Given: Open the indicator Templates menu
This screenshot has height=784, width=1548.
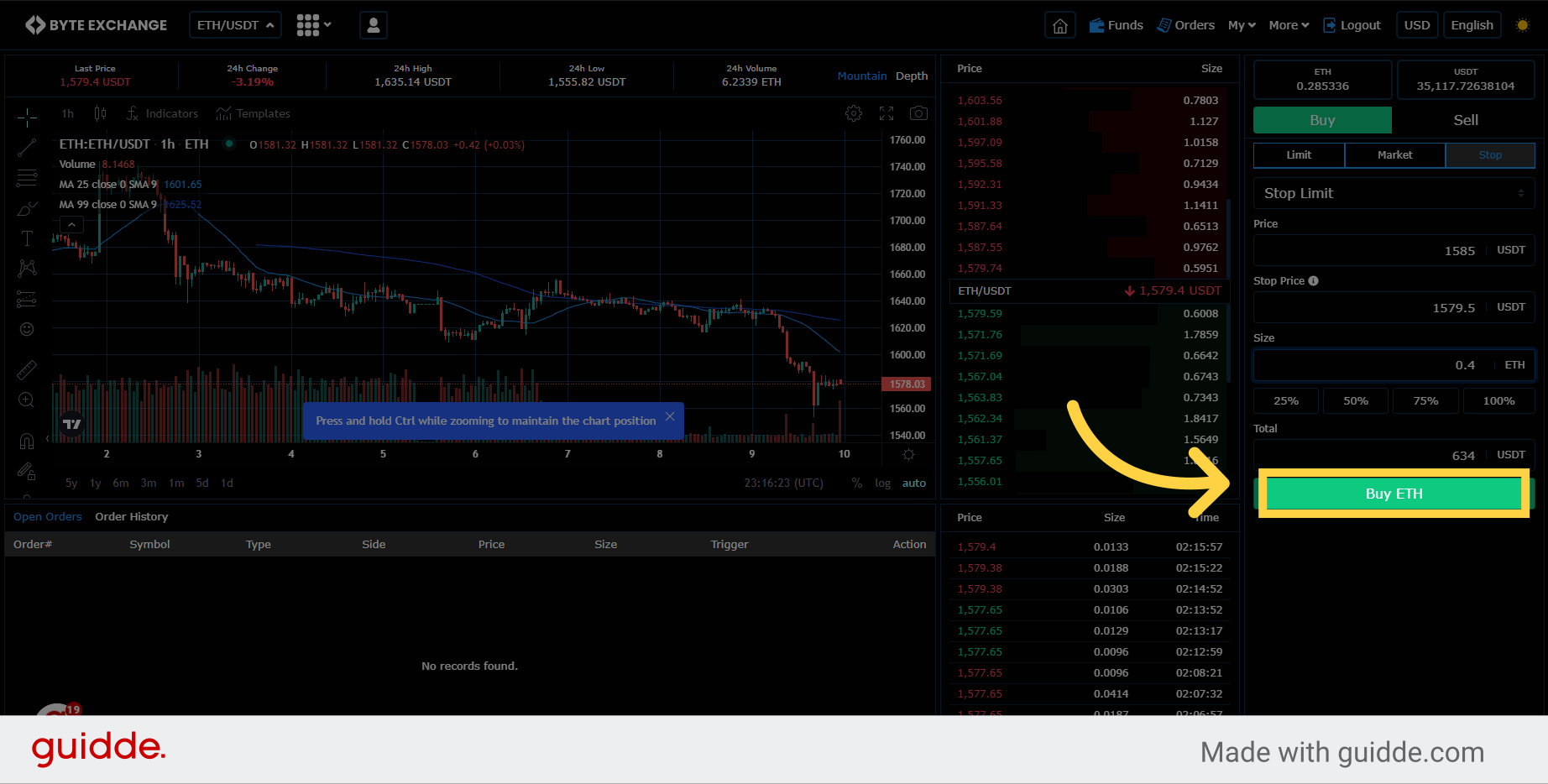Looking at the screenshot, I should (x=253, y=113).
